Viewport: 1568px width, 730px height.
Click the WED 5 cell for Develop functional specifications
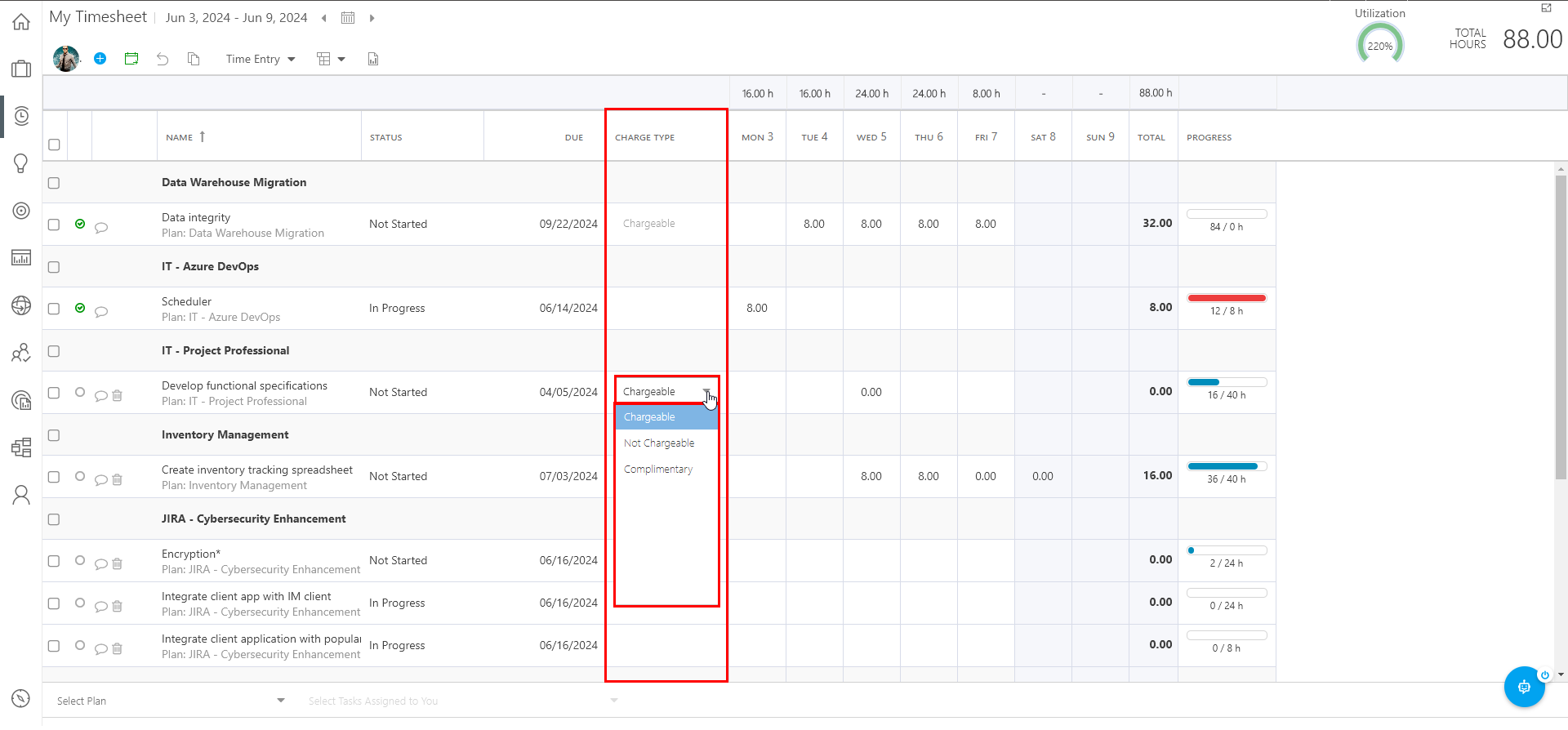click(871, 393)
